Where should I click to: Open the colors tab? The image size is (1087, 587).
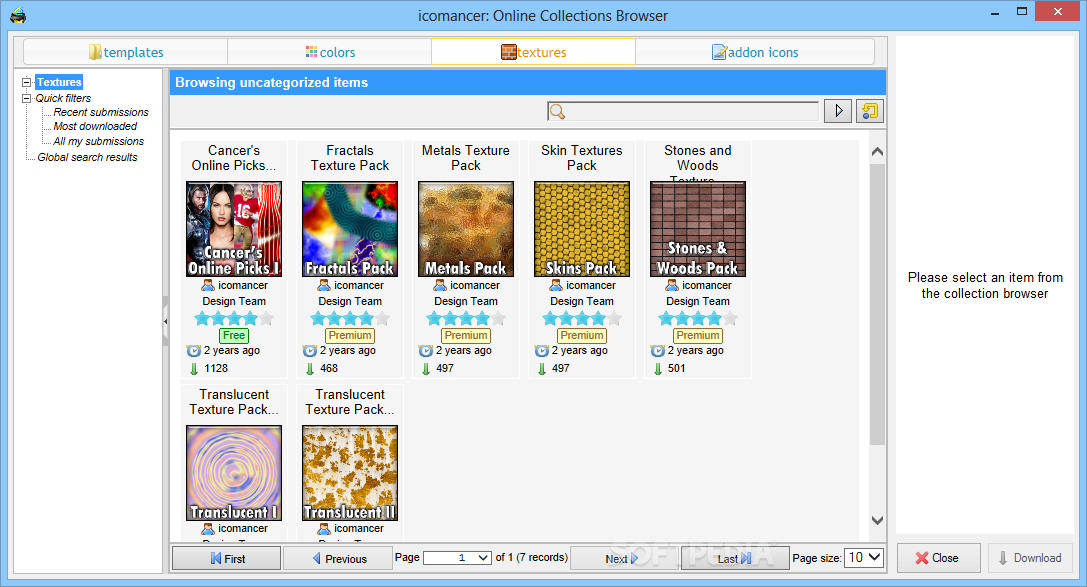pyautogui.click(x=329, y=52)
